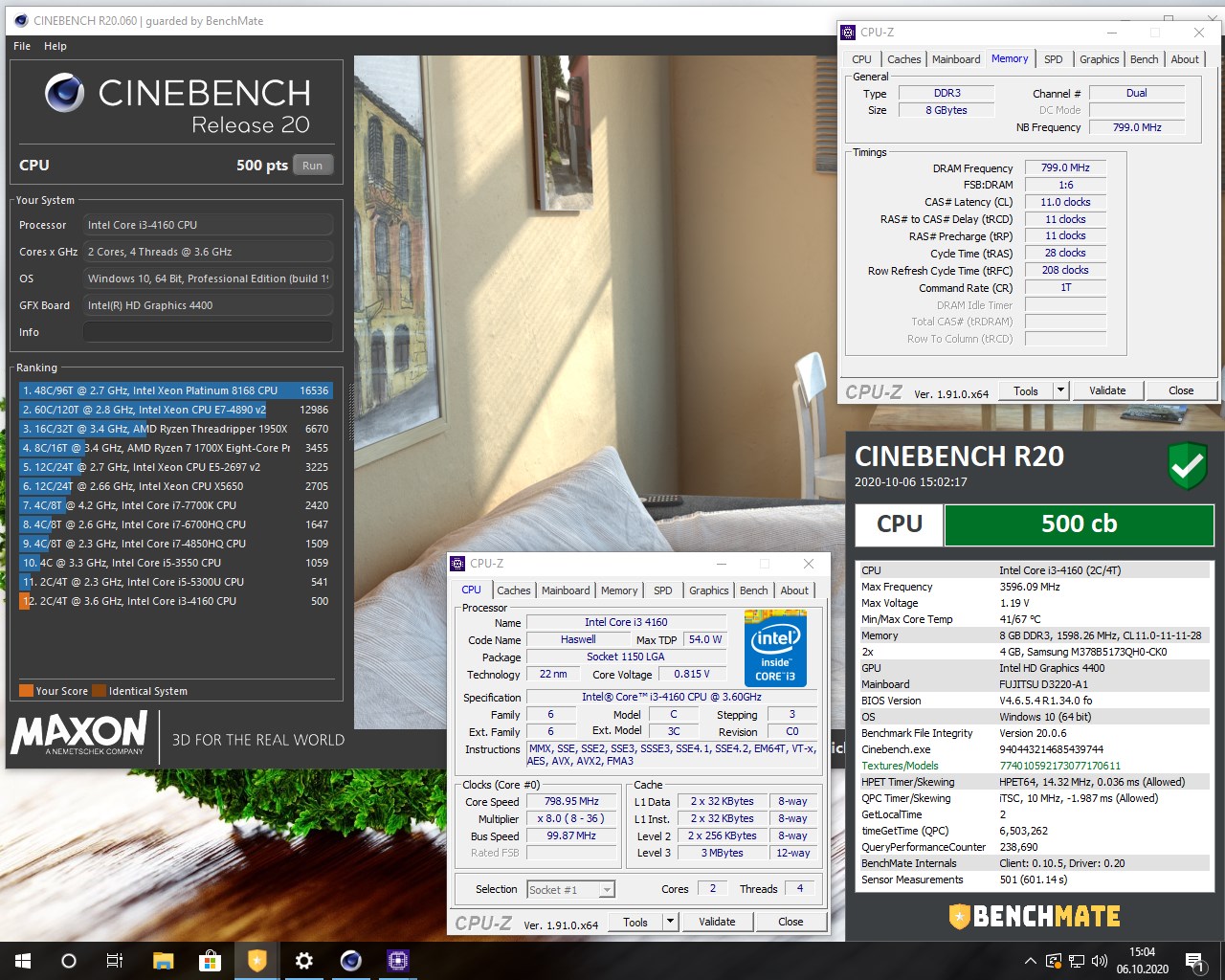Open the network tray icon

[1077, 961]
